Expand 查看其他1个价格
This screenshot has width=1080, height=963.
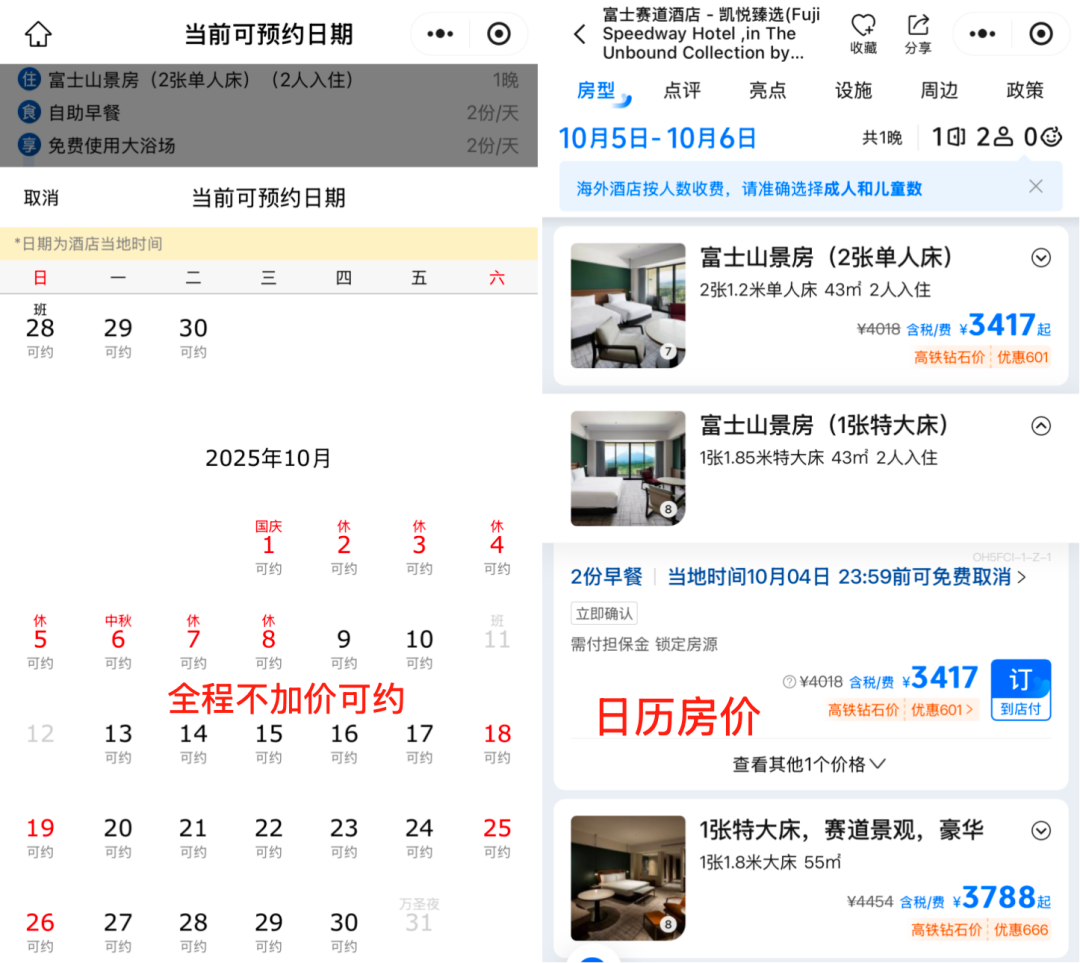pos(809,764)
